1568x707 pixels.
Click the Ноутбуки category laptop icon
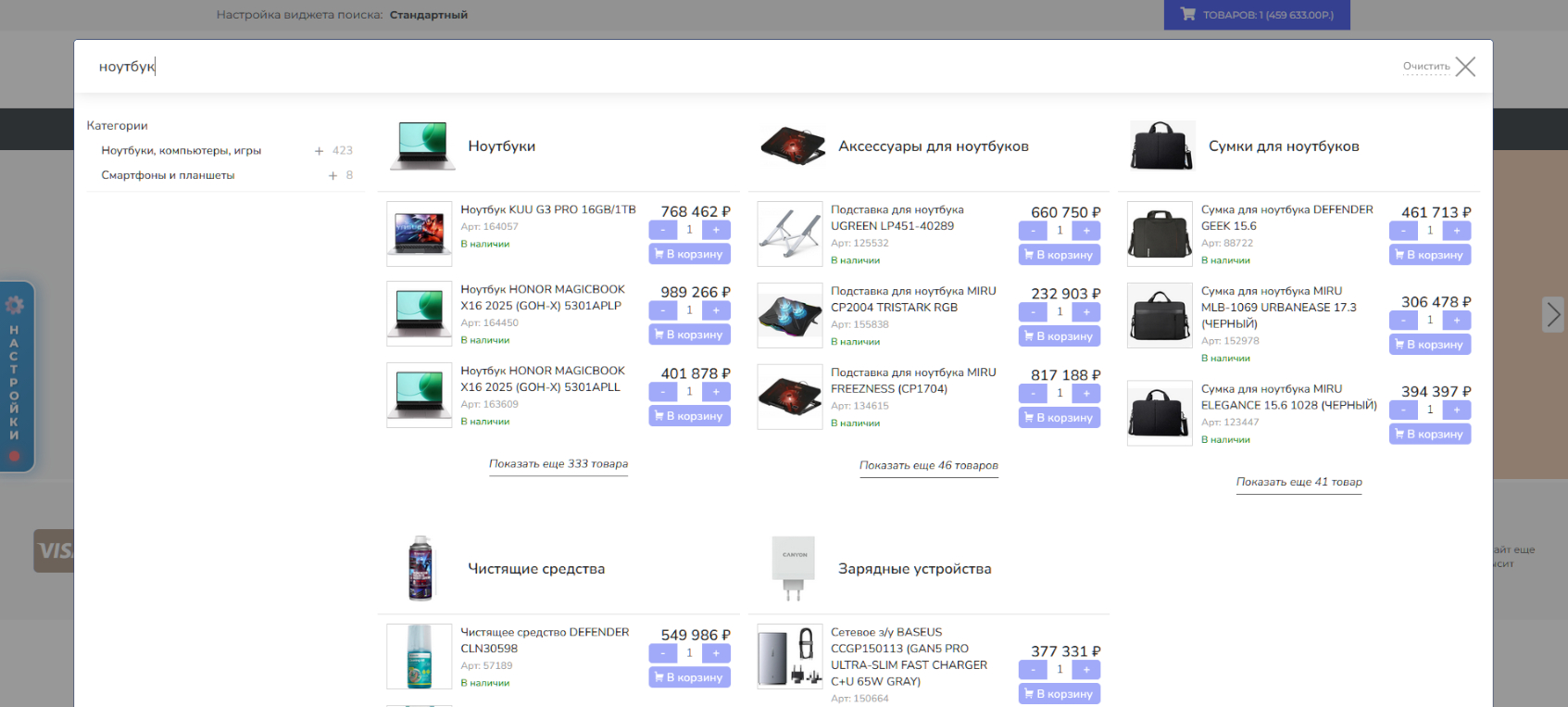click(422, 146)
